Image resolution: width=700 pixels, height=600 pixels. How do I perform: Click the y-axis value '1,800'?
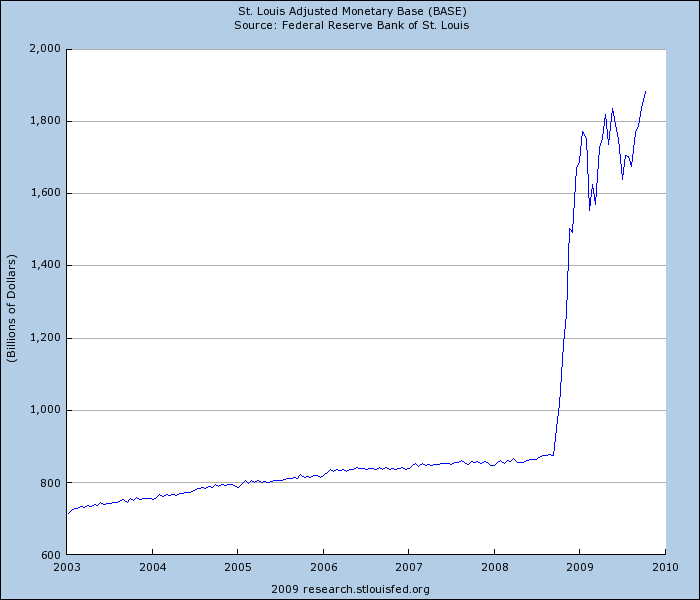point(45,121)
